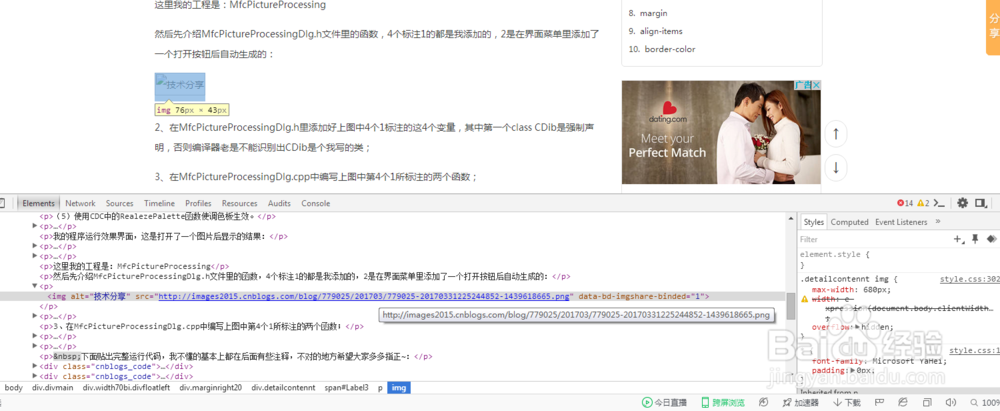
Task: Open the Elements tab
Action: point(38,203)
